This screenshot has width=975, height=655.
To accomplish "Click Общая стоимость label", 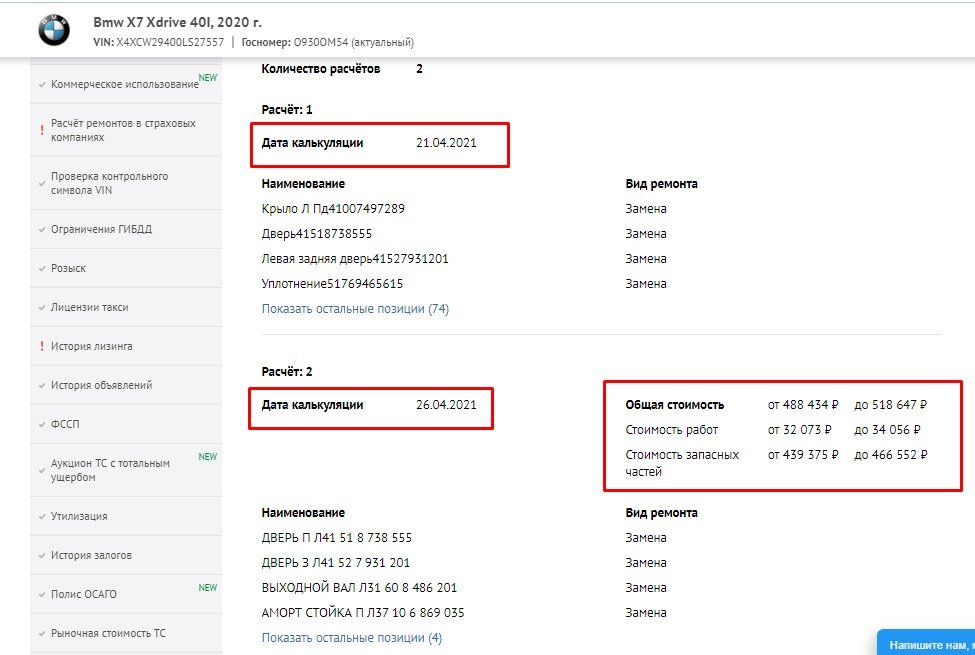I will tap(675, 404).
